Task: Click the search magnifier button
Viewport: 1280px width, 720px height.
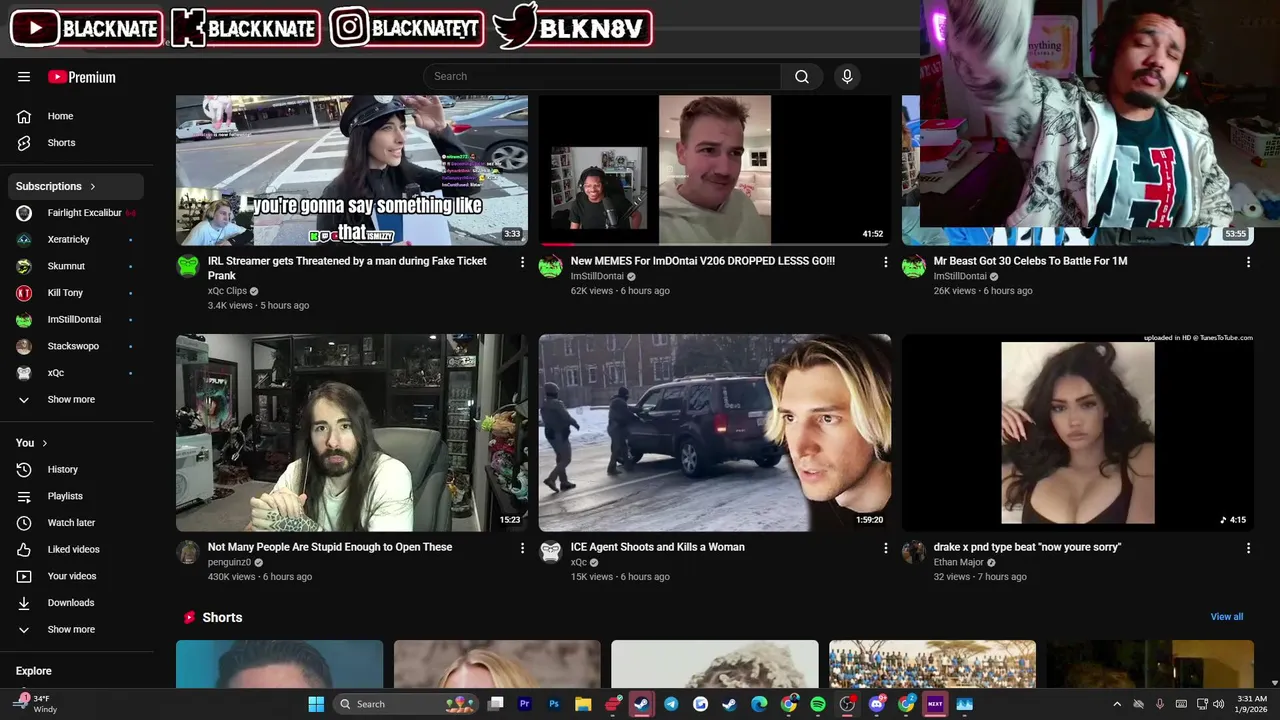Action: coord(802,77)
